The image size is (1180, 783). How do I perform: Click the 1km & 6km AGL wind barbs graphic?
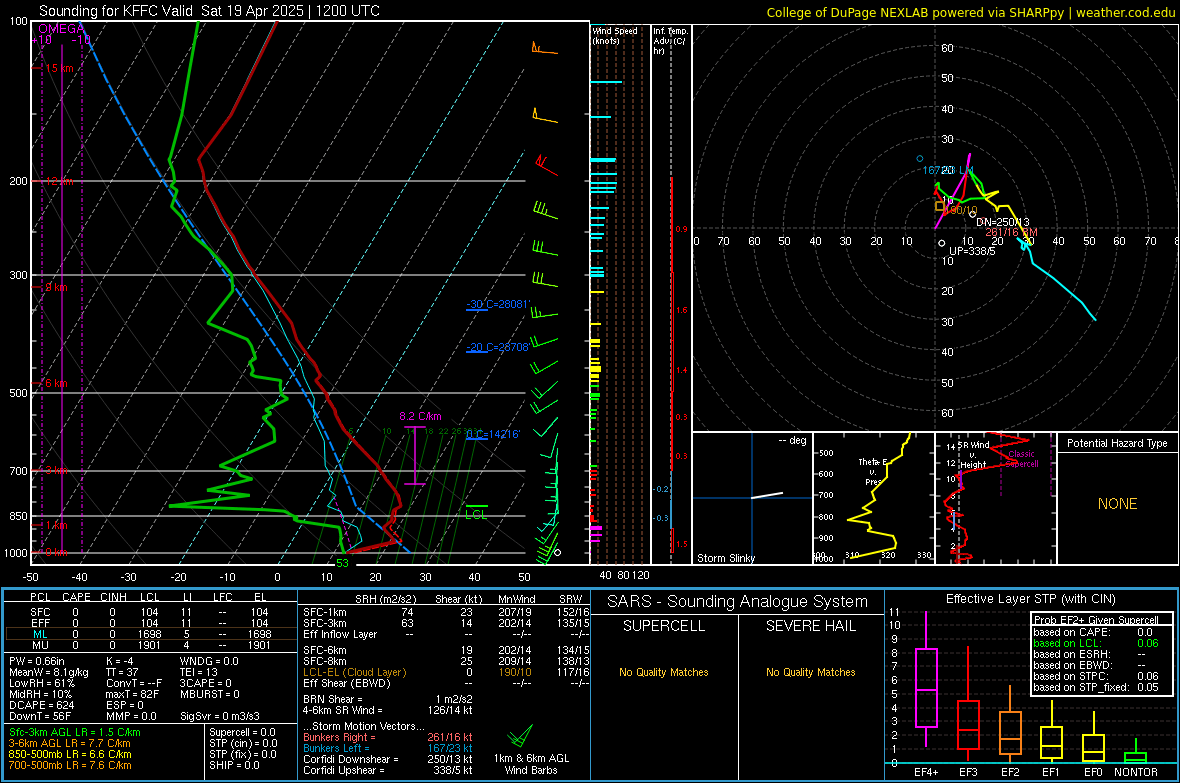520,736
